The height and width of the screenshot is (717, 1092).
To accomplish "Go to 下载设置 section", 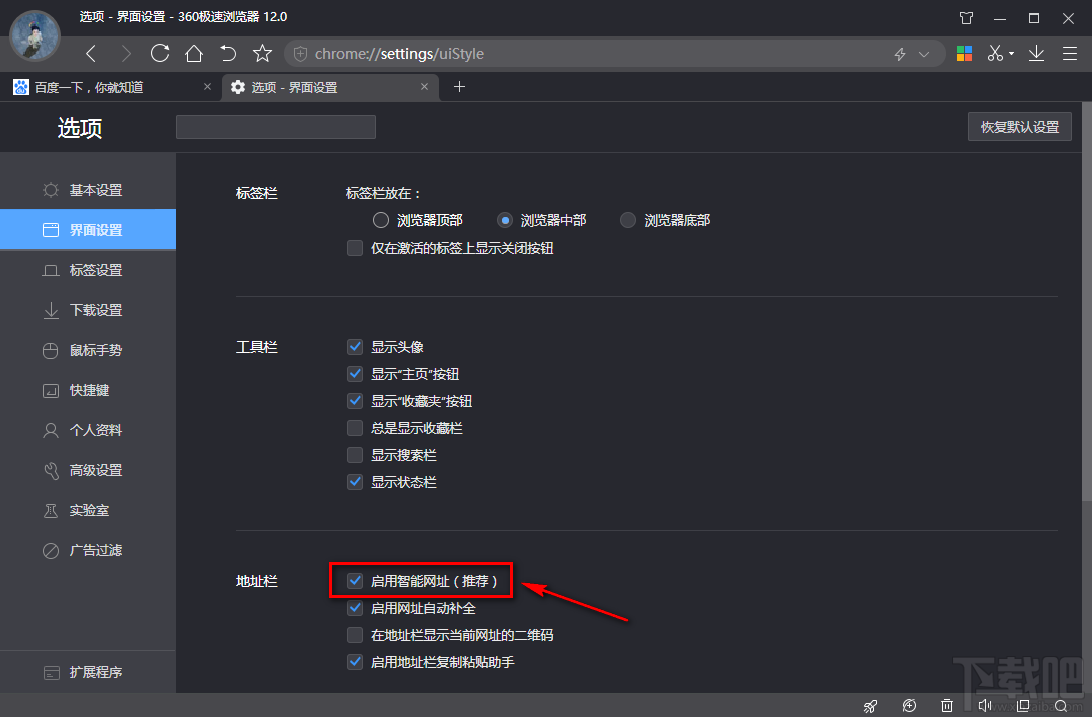I will [x=88, y=310].
